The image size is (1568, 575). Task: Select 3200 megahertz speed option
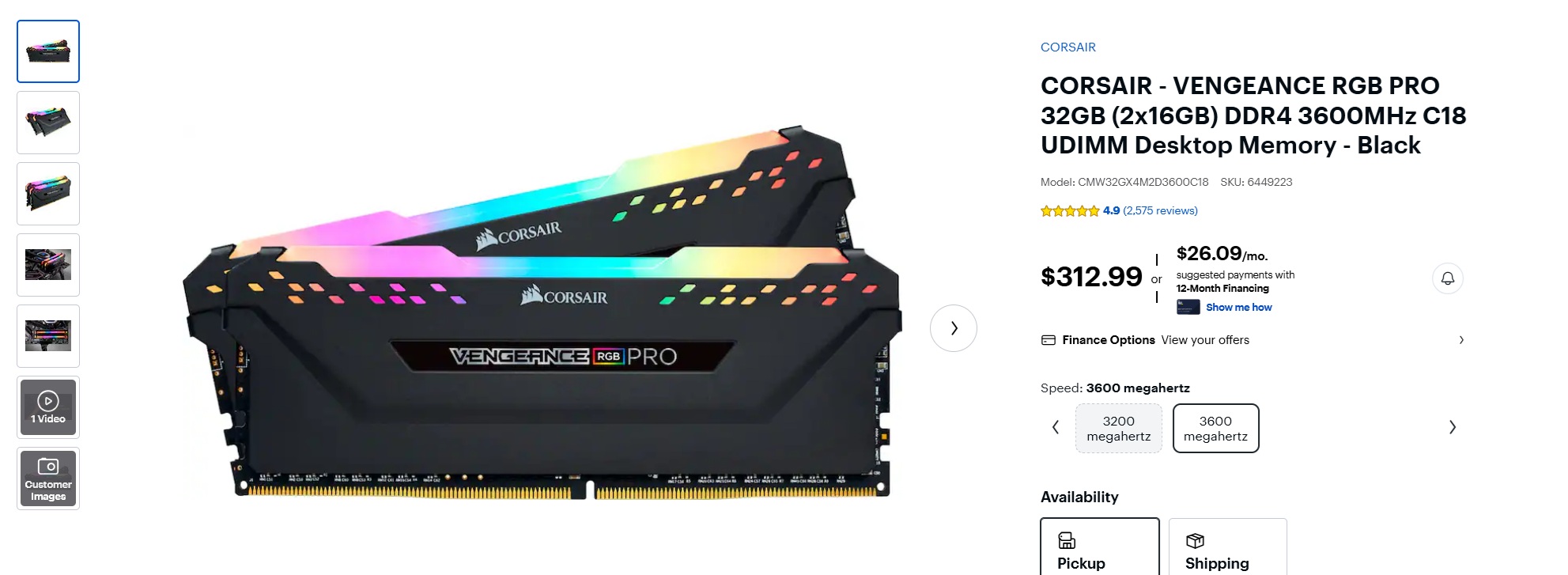pyautogui.click(x=1119, y=429)
